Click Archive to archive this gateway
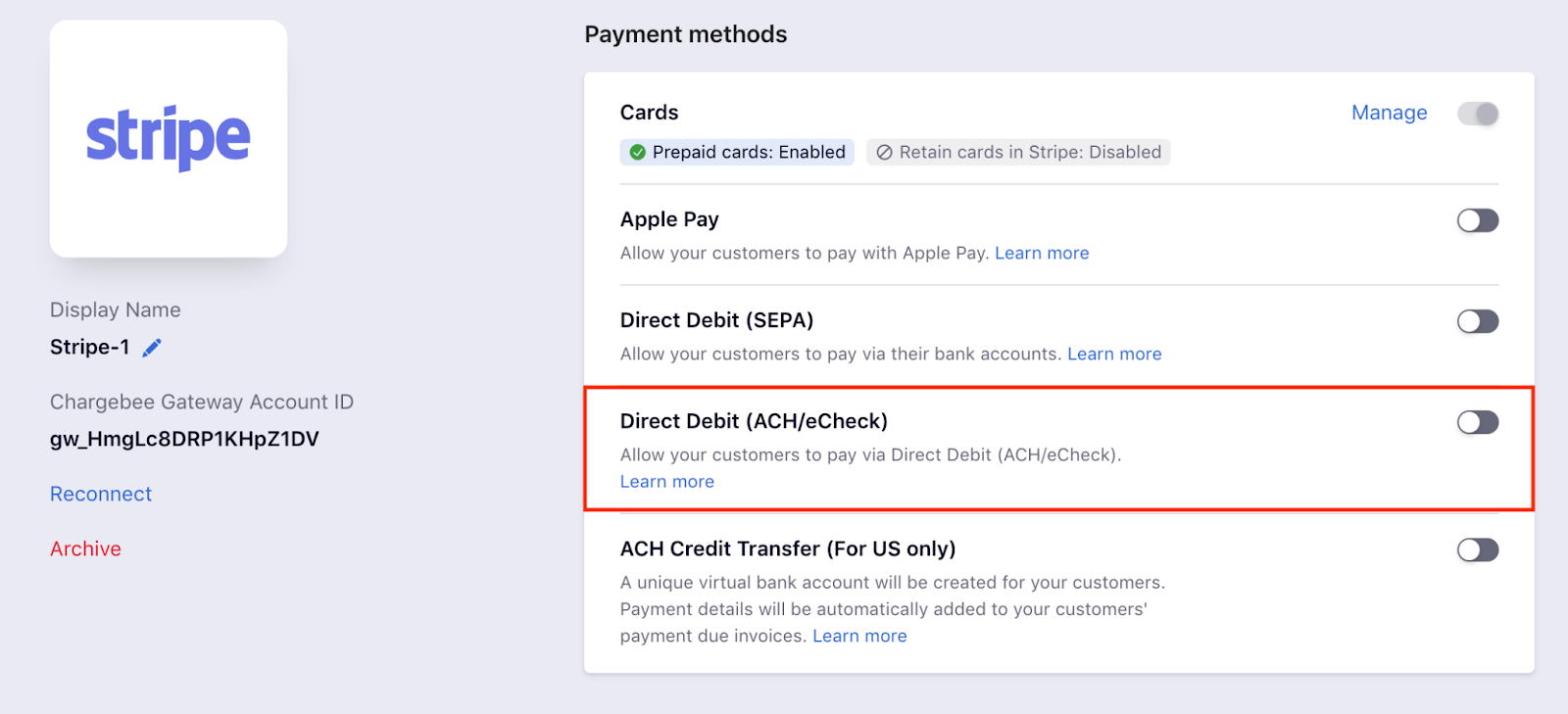 coord(84,548)
